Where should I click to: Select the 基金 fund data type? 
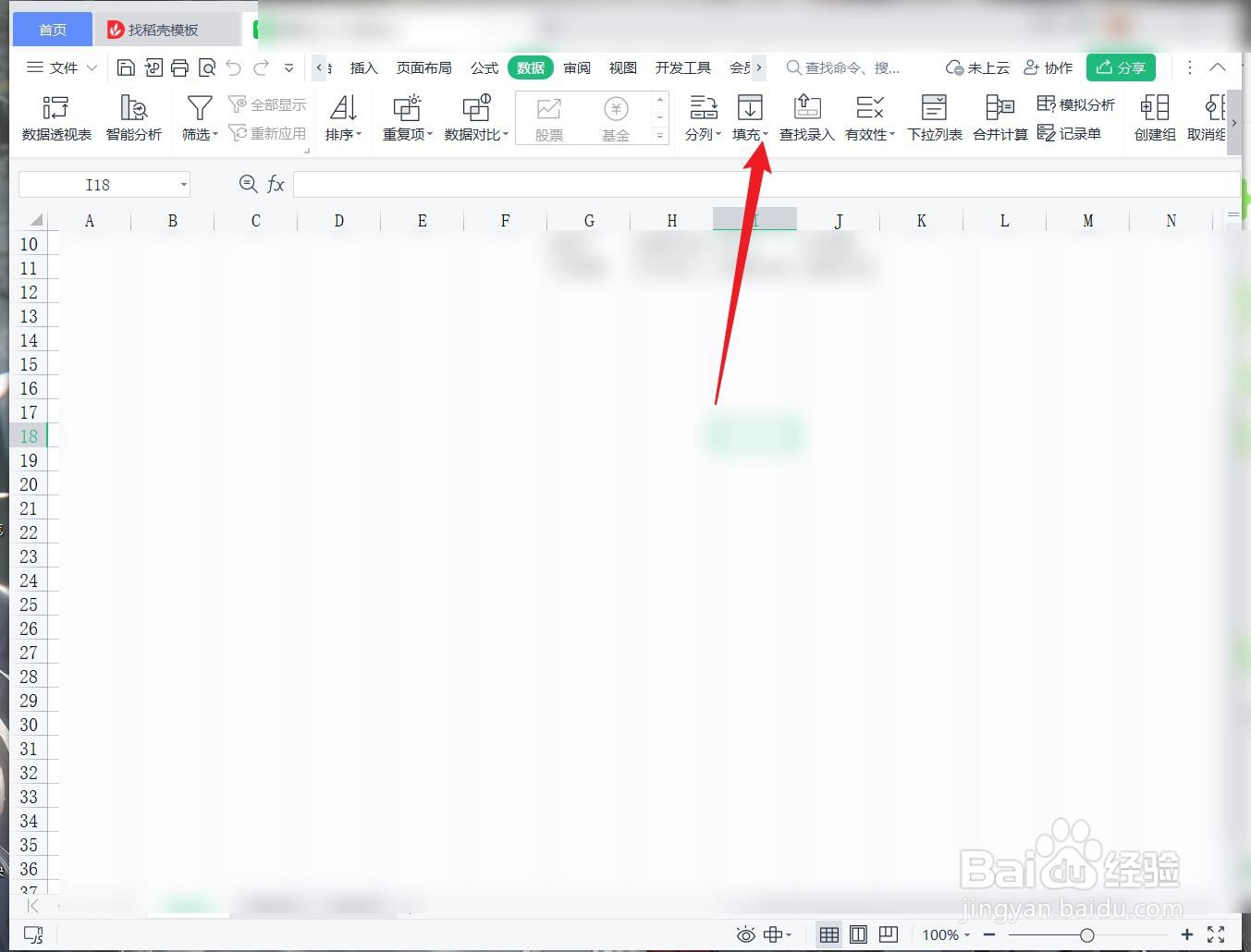pyautogui.click(x=616, y=118)
